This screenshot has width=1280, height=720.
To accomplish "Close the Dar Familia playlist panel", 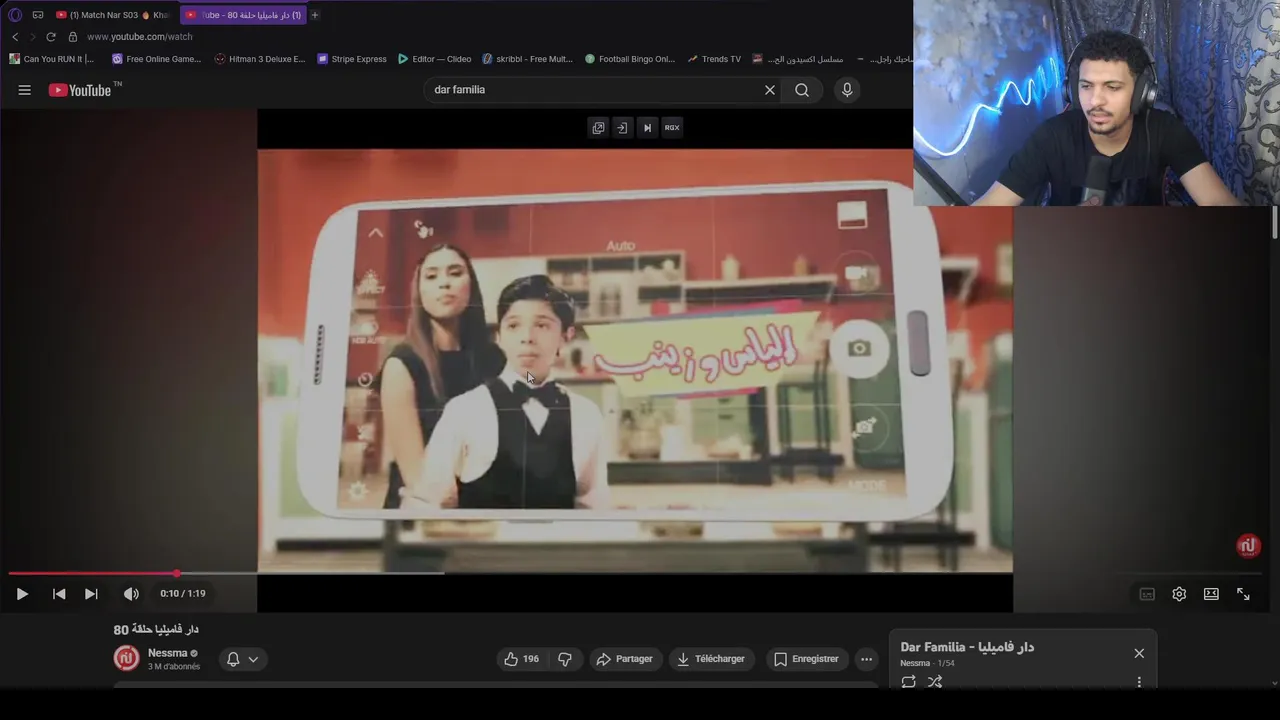I will click(x=1139, y=653).
